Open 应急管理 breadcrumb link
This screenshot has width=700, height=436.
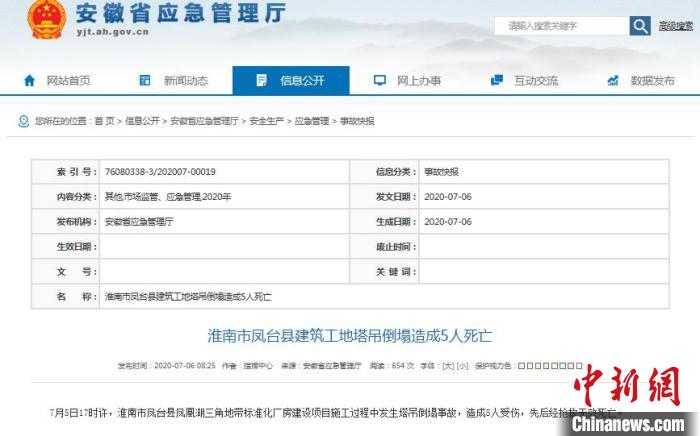[x=312, y=121]
